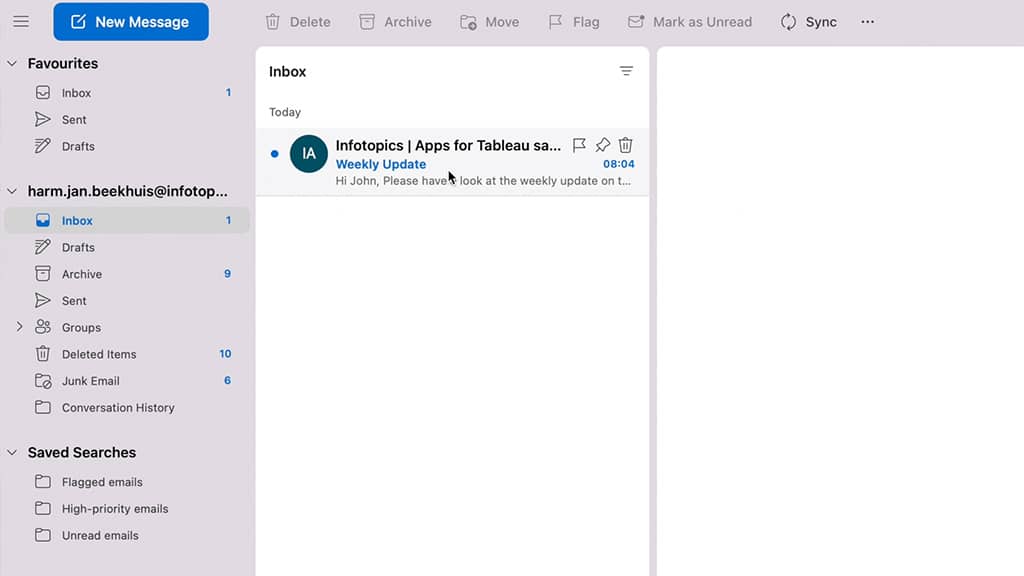This screenshot has width=1024, height=576.
Task: Collapse the Saved Searches section
Action: (x=12, y=452)
